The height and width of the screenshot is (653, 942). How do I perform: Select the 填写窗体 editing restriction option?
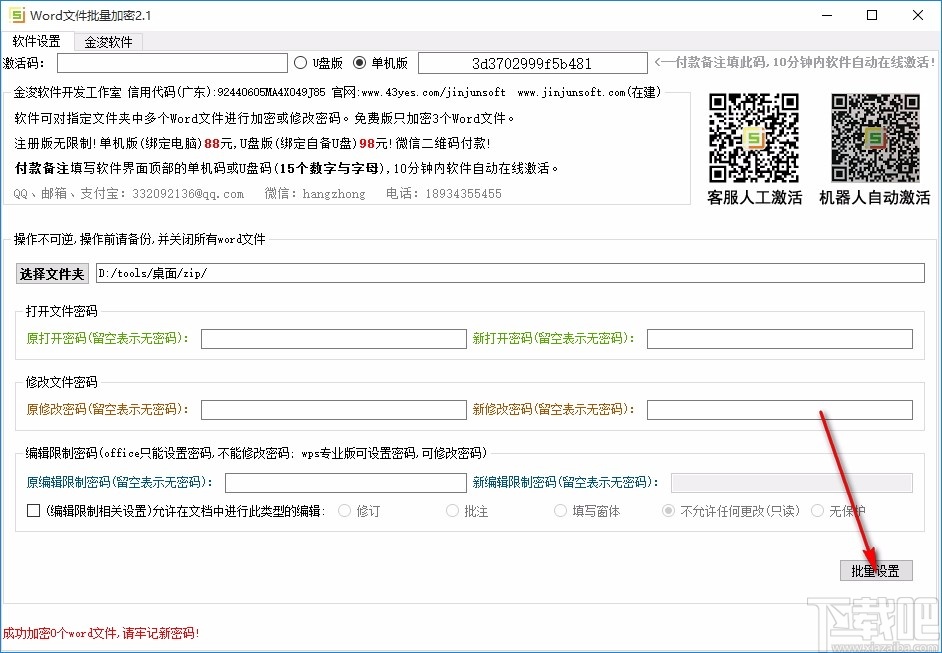point(560,511)
